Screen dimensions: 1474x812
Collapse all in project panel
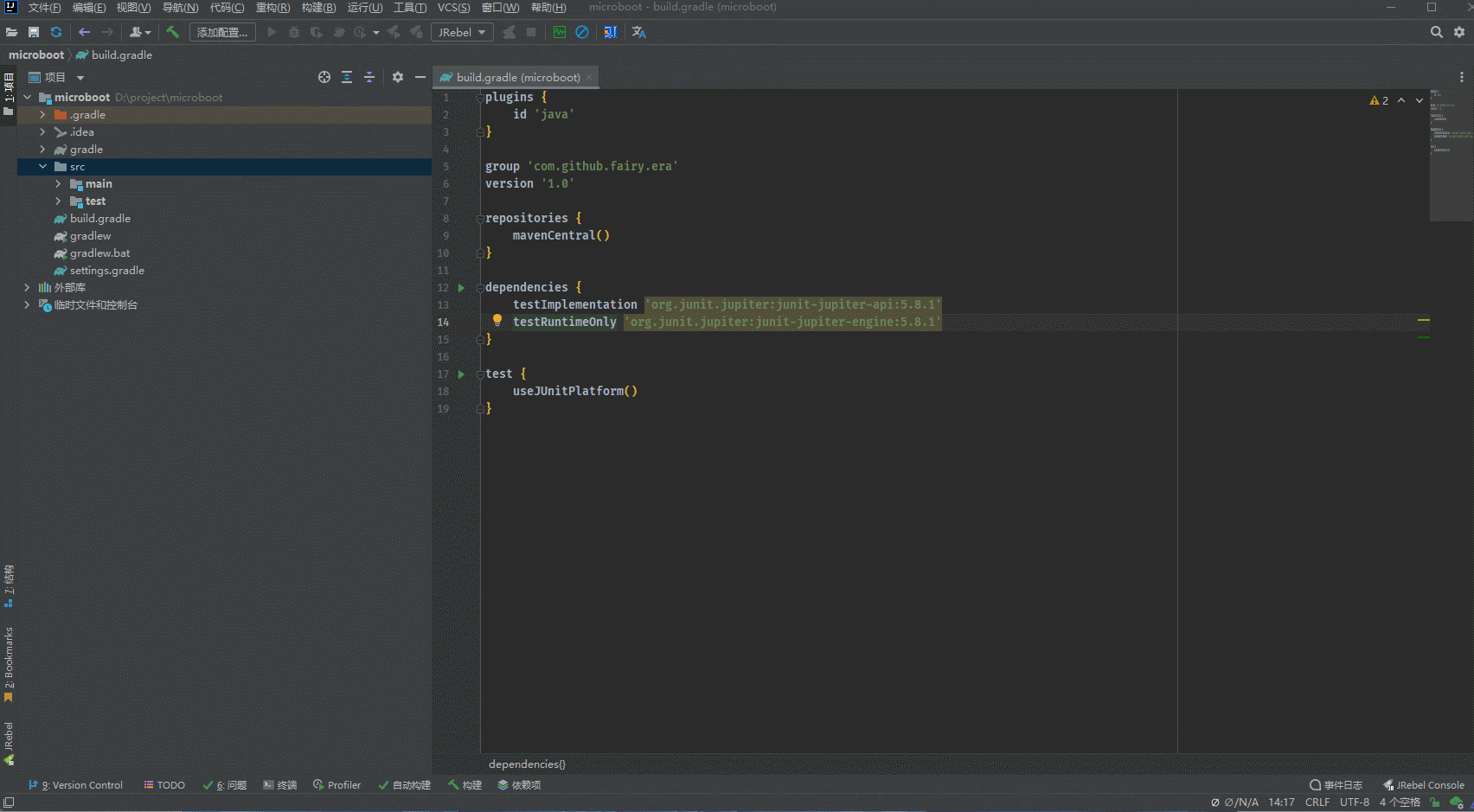369,77
